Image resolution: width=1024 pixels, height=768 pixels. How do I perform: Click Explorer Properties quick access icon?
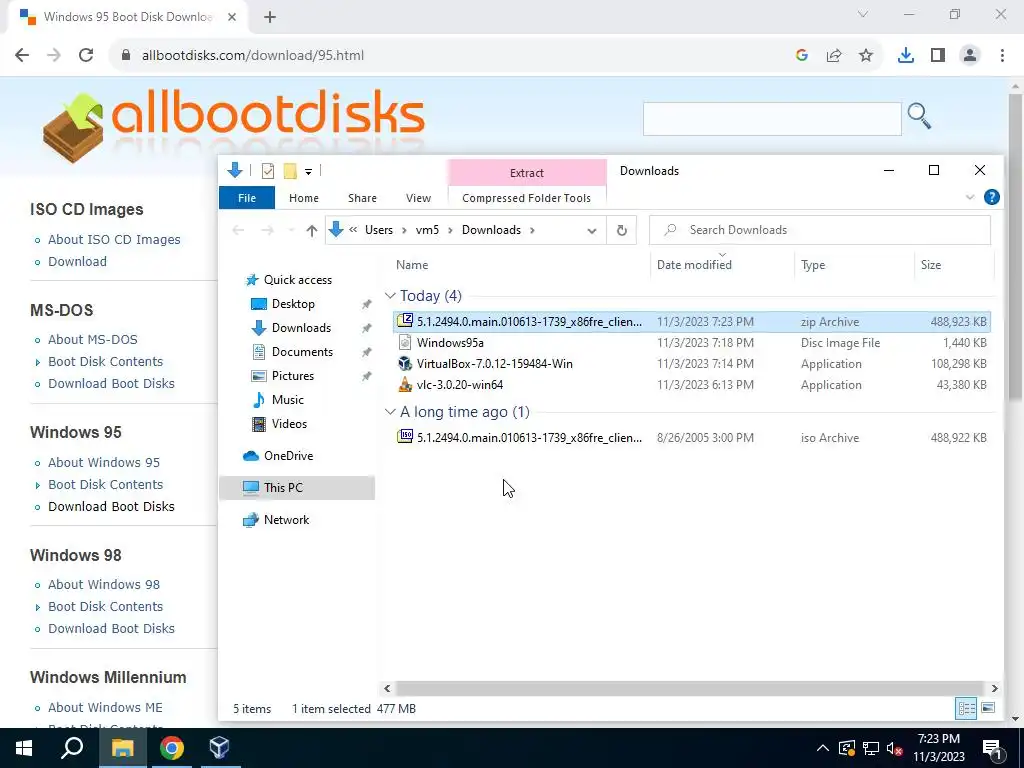[268, 171]
